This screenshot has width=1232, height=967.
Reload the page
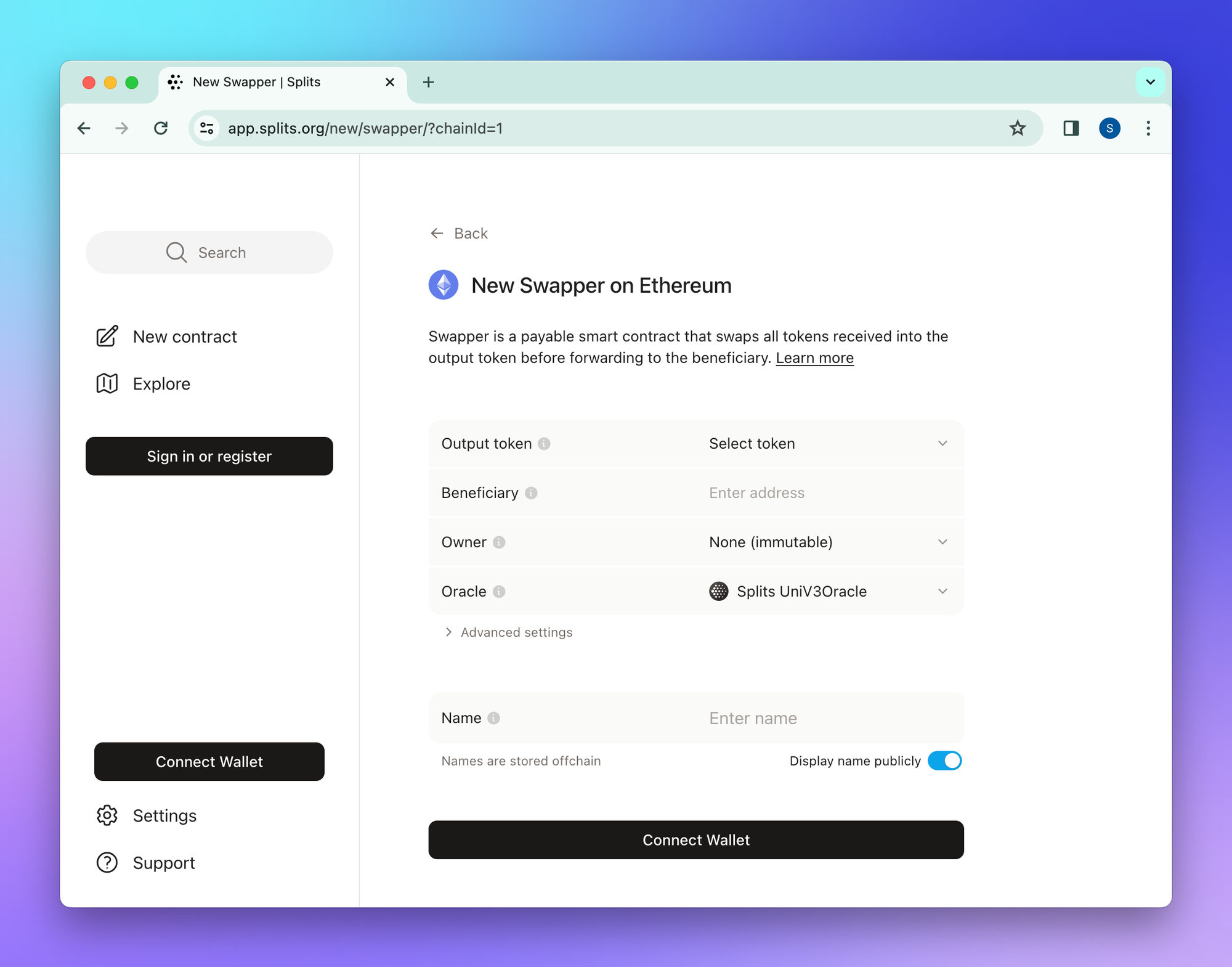[x=161, y=128]
